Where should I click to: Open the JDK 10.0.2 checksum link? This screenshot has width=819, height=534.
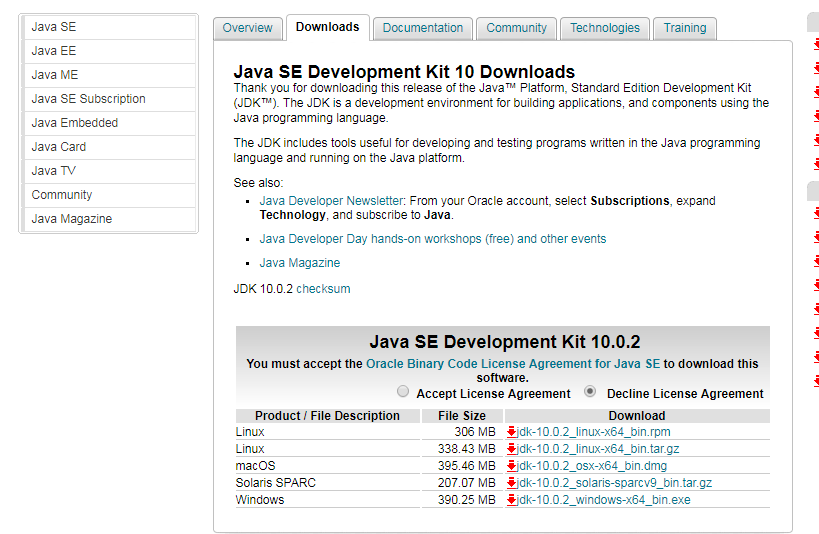(323, 289)
